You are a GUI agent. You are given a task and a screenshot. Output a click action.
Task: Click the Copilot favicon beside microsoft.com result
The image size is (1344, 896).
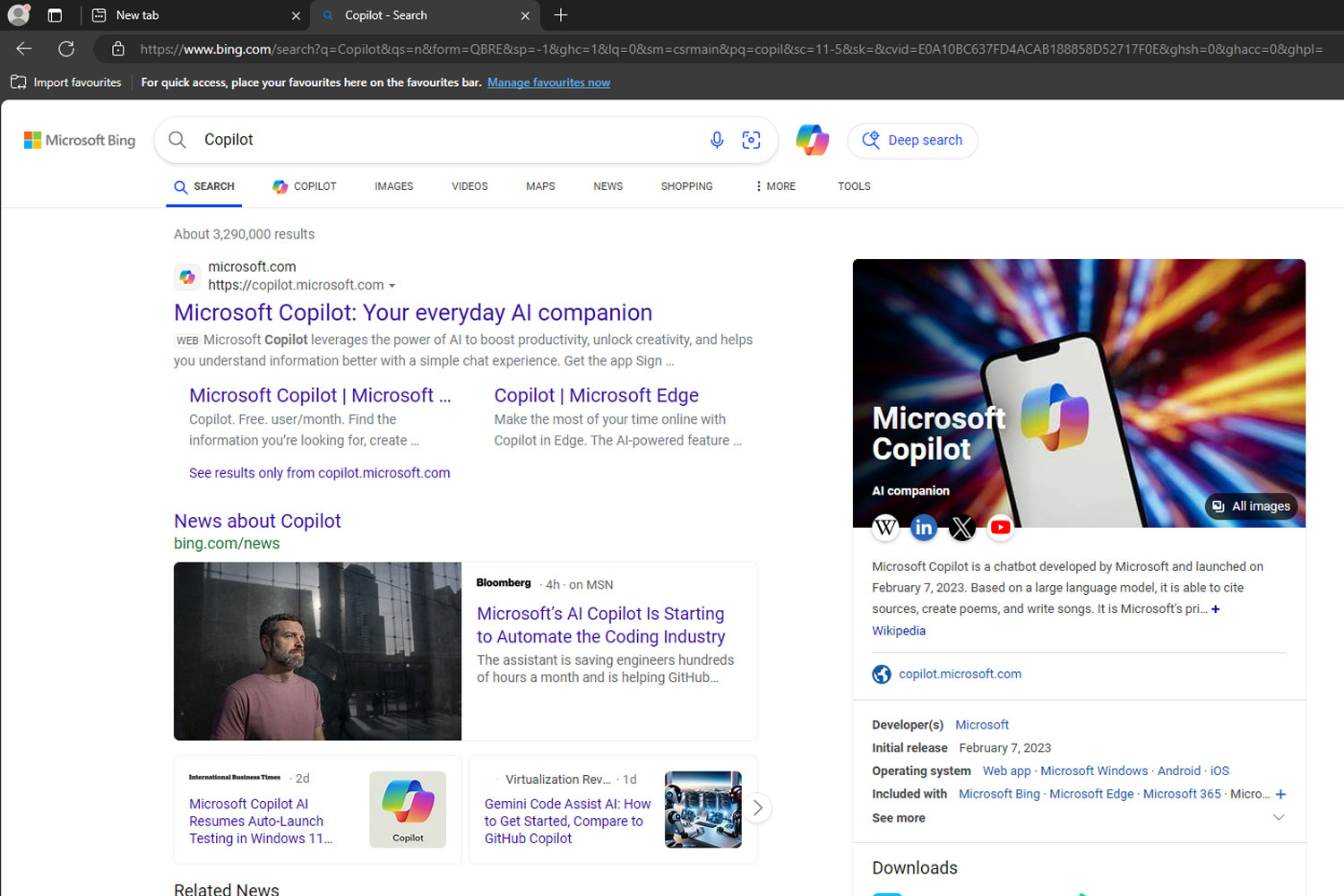point(187,277)
